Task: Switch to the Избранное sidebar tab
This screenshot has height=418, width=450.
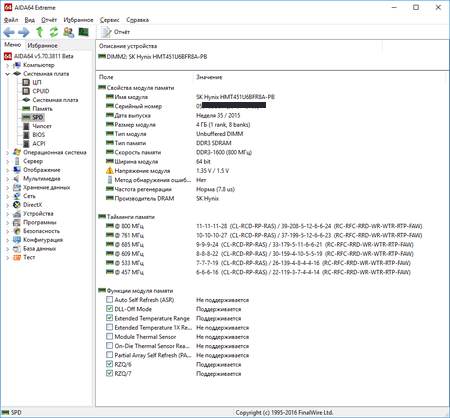Action: coord(42,45)
